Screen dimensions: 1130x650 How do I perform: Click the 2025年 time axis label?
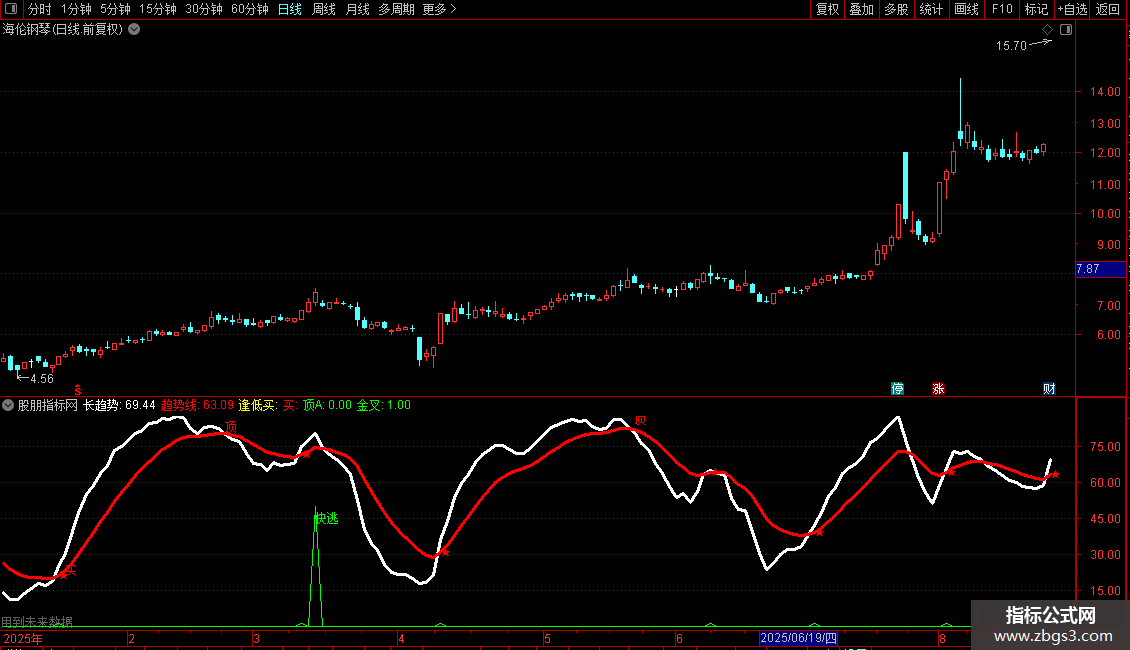point(23,638)
